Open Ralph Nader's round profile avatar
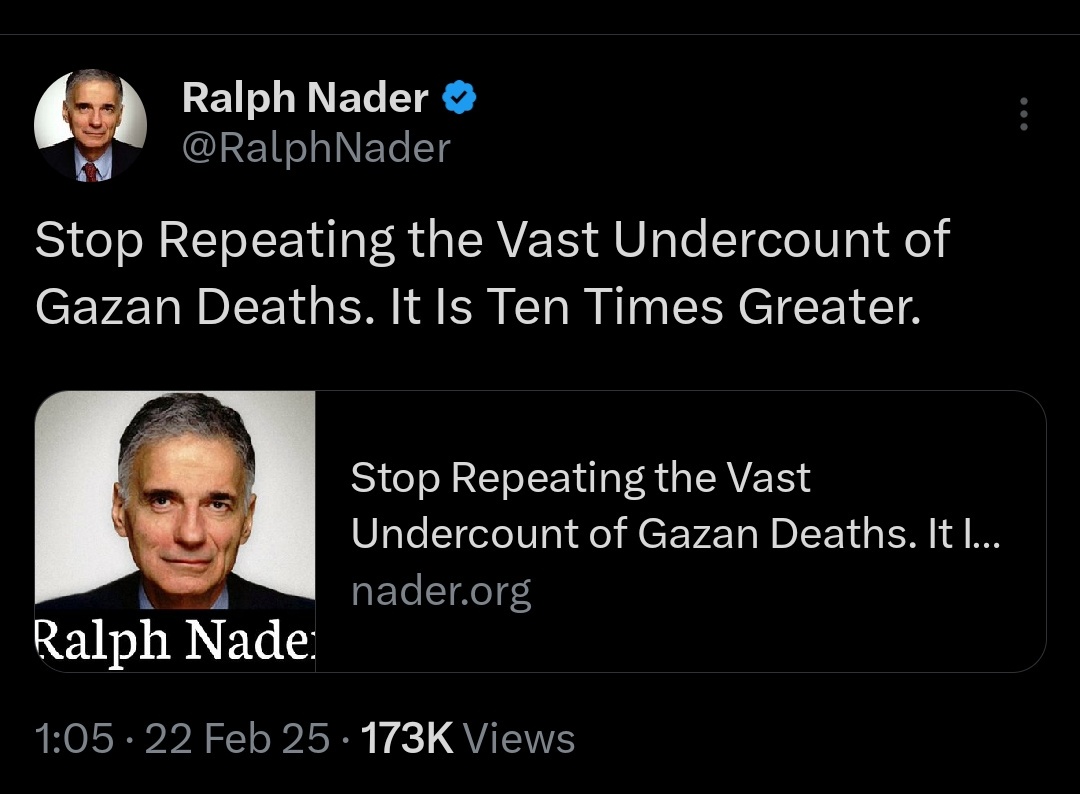The image size is (1080, 794). click(x=90, y=125)
